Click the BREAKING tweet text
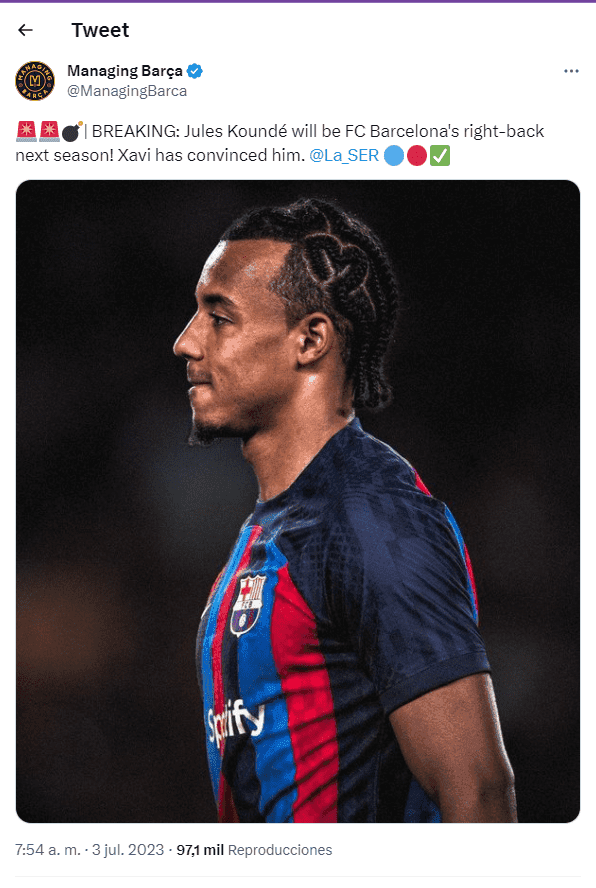The height and width of the screenshot is (888, 596). 279,143
